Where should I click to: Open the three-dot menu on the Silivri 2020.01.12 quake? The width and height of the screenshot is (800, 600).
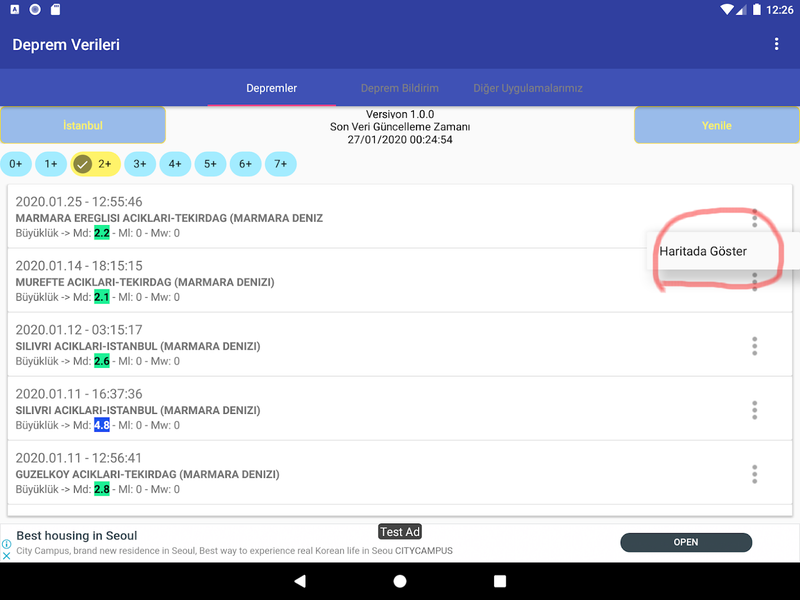click(755, 346)
